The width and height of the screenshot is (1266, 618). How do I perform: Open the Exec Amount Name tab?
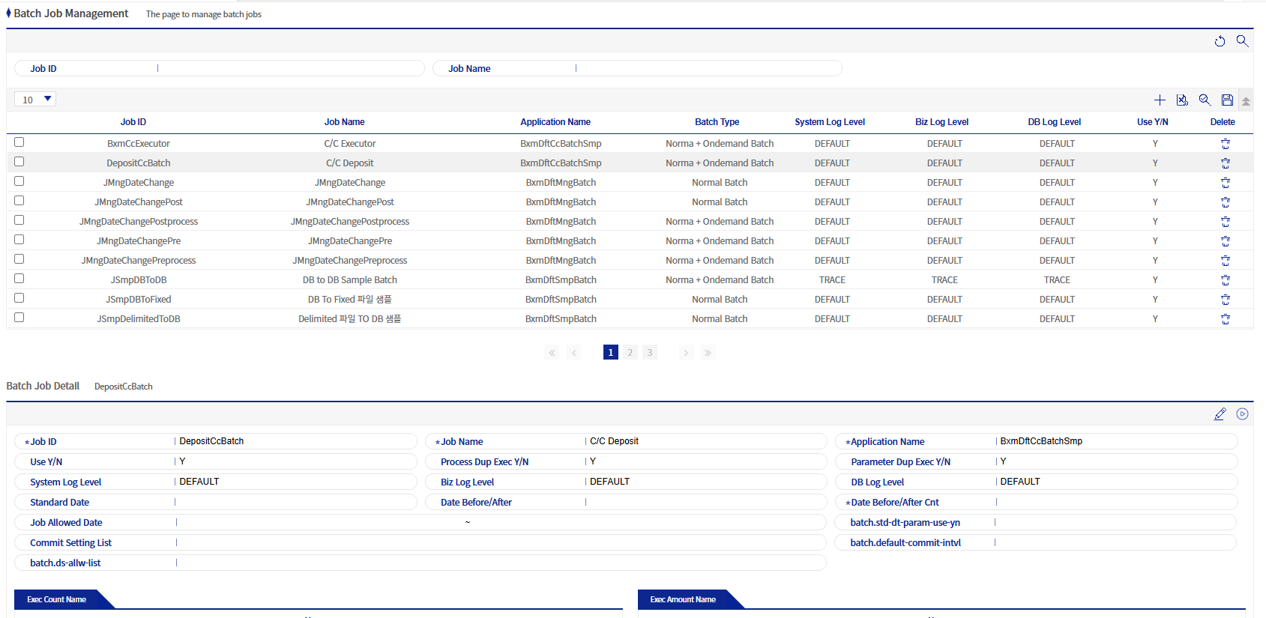pyautogui.click(x=683, y=599)
